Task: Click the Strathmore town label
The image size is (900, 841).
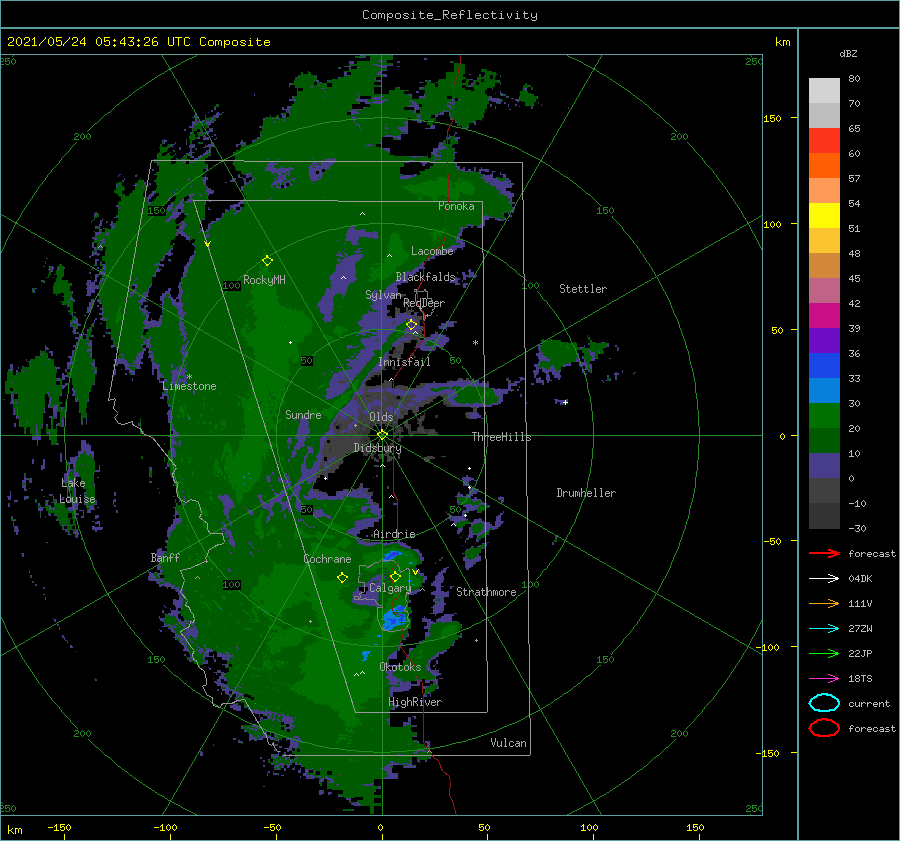Action: [486, 592]
